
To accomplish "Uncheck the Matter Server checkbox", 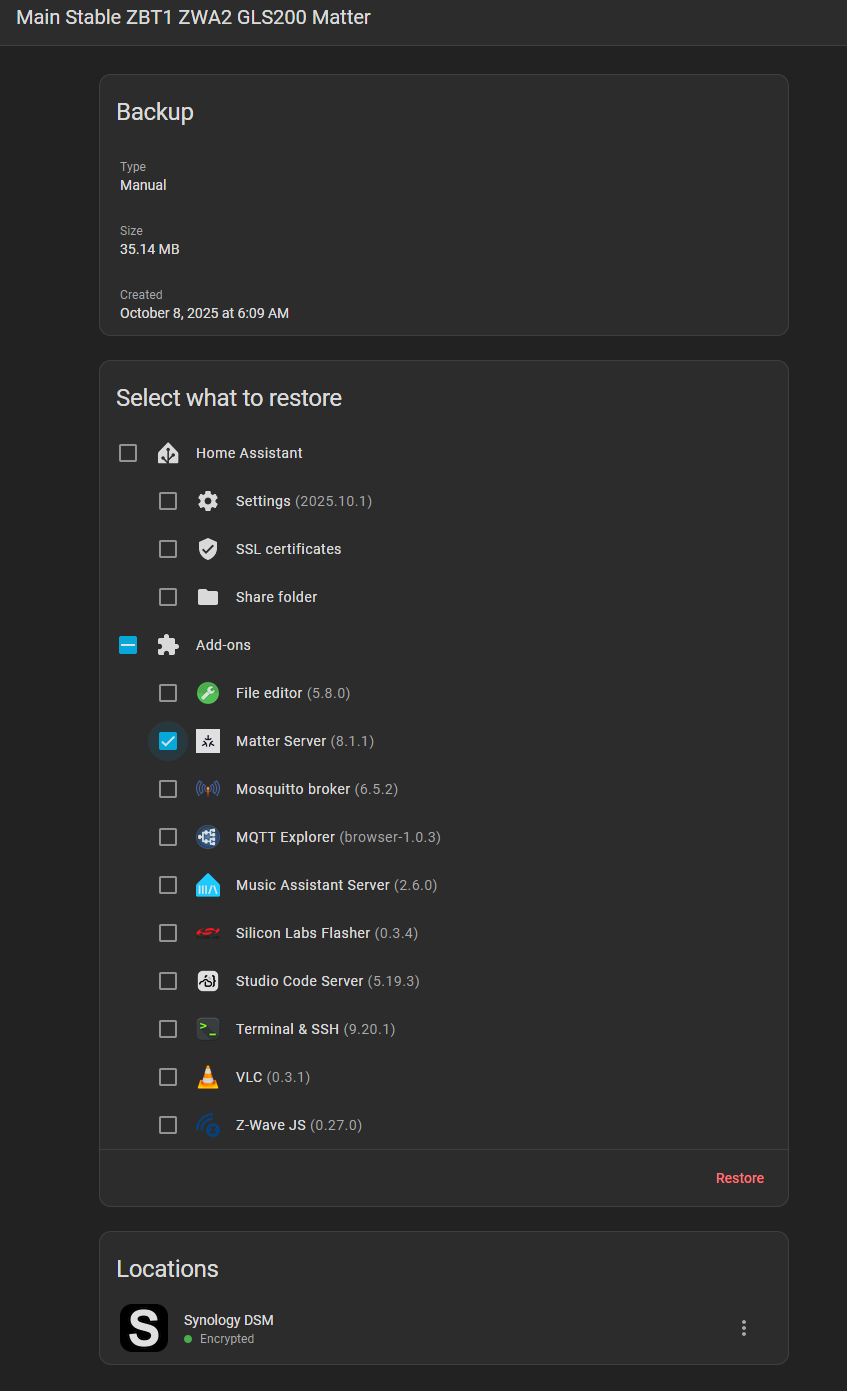I will pos(168,741).
